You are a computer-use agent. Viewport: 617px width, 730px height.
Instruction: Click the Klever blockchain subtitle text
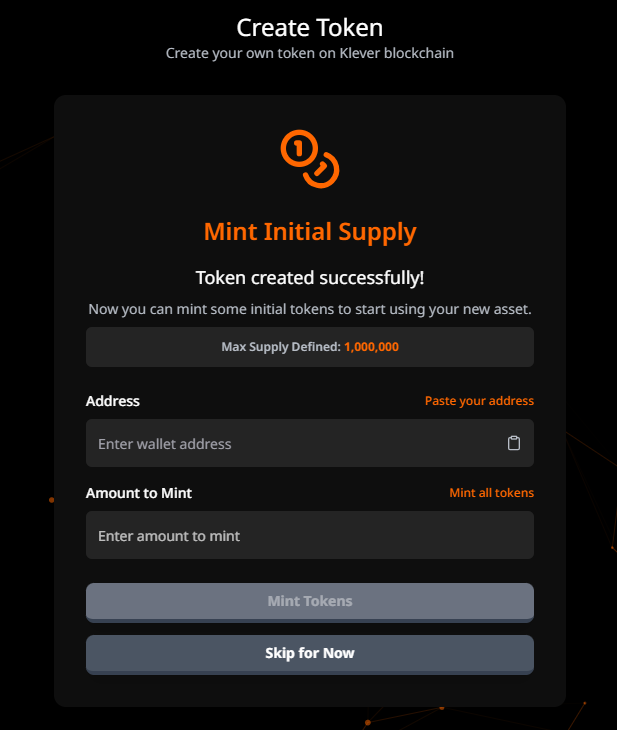tap(309, 53)
